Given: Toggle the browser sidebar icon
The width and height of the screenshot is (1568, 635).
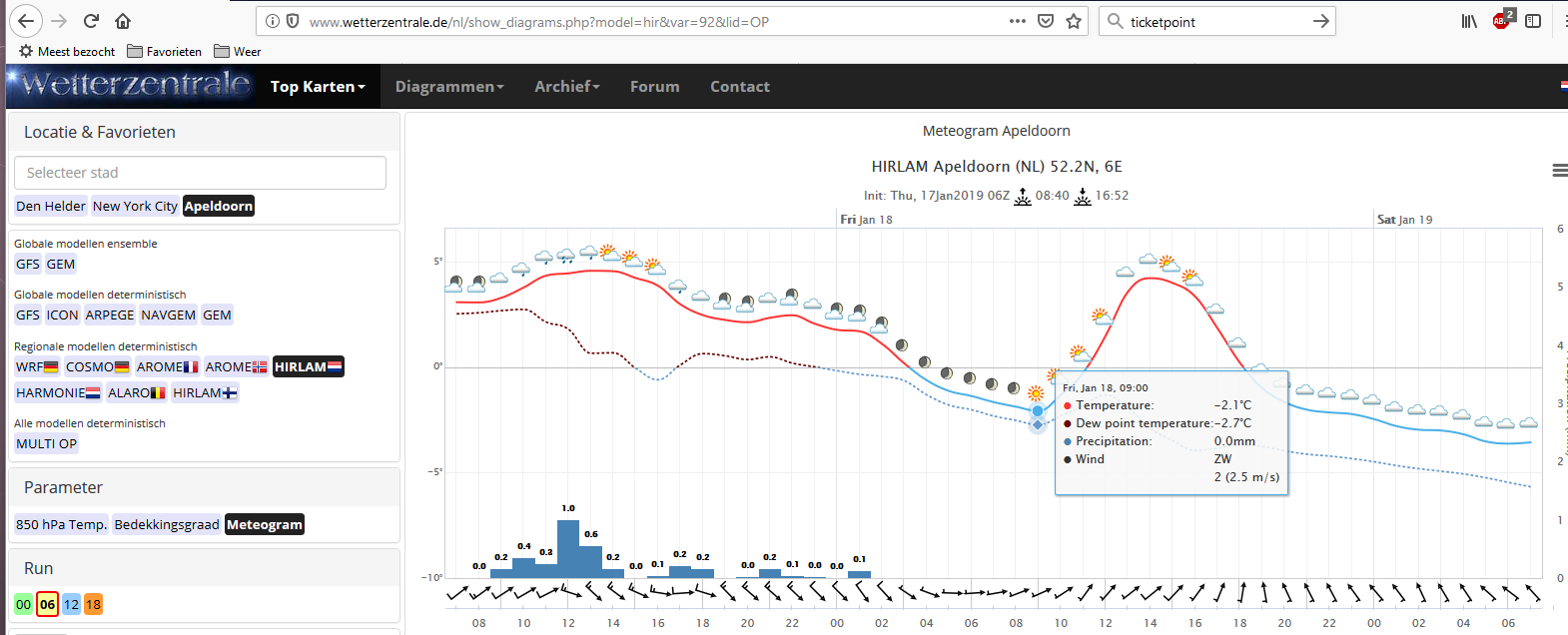Looking at the screenshot, I should (x=1533, y=21).
